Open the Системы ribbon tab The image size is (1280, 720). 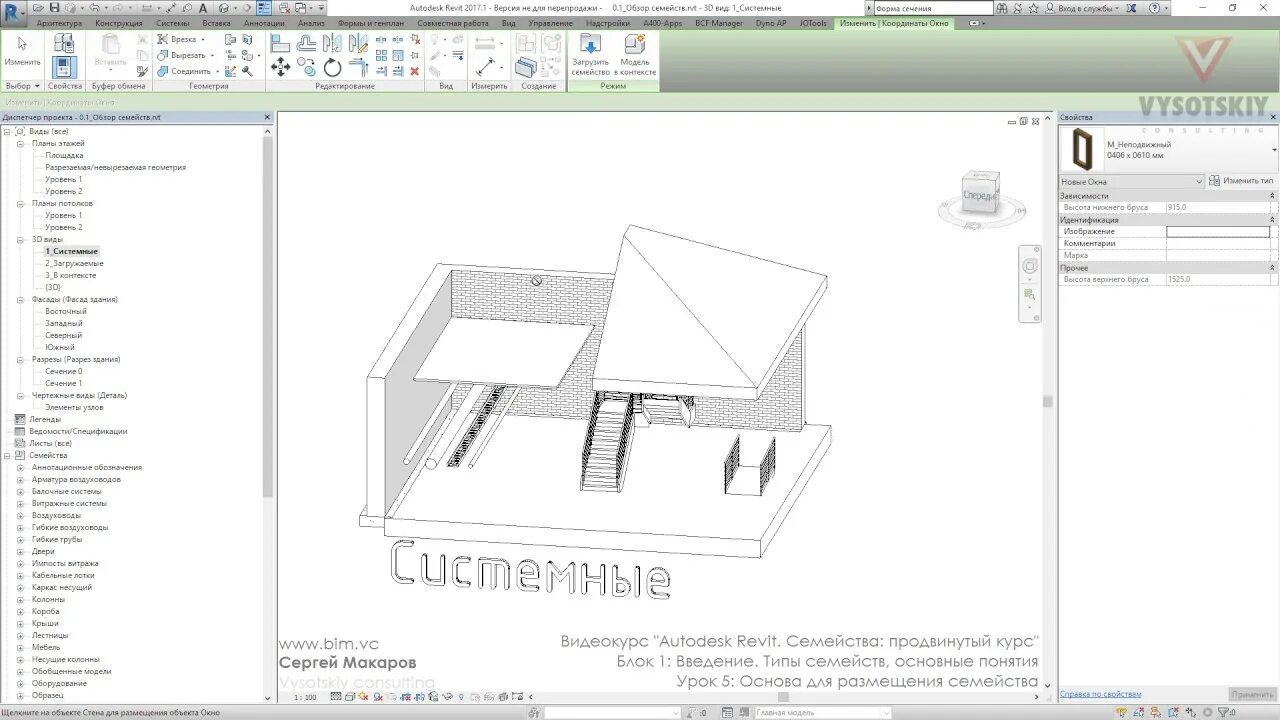pyautogui.click(x=173, y=23)
